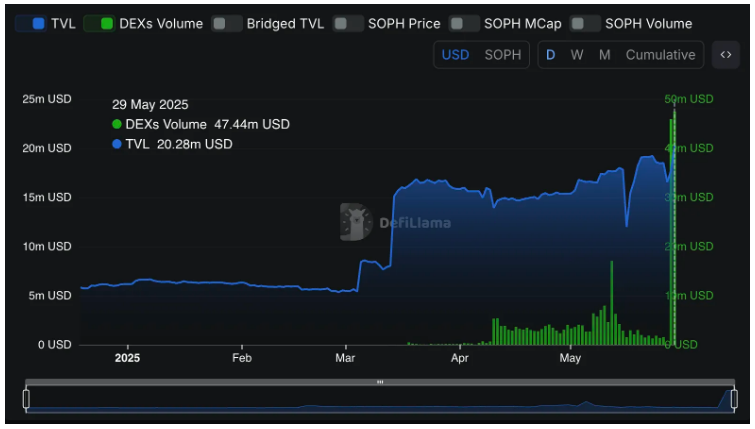This screenshot has height=429, width=755.
Task: Select daily D interval
Action: point(550,55)
